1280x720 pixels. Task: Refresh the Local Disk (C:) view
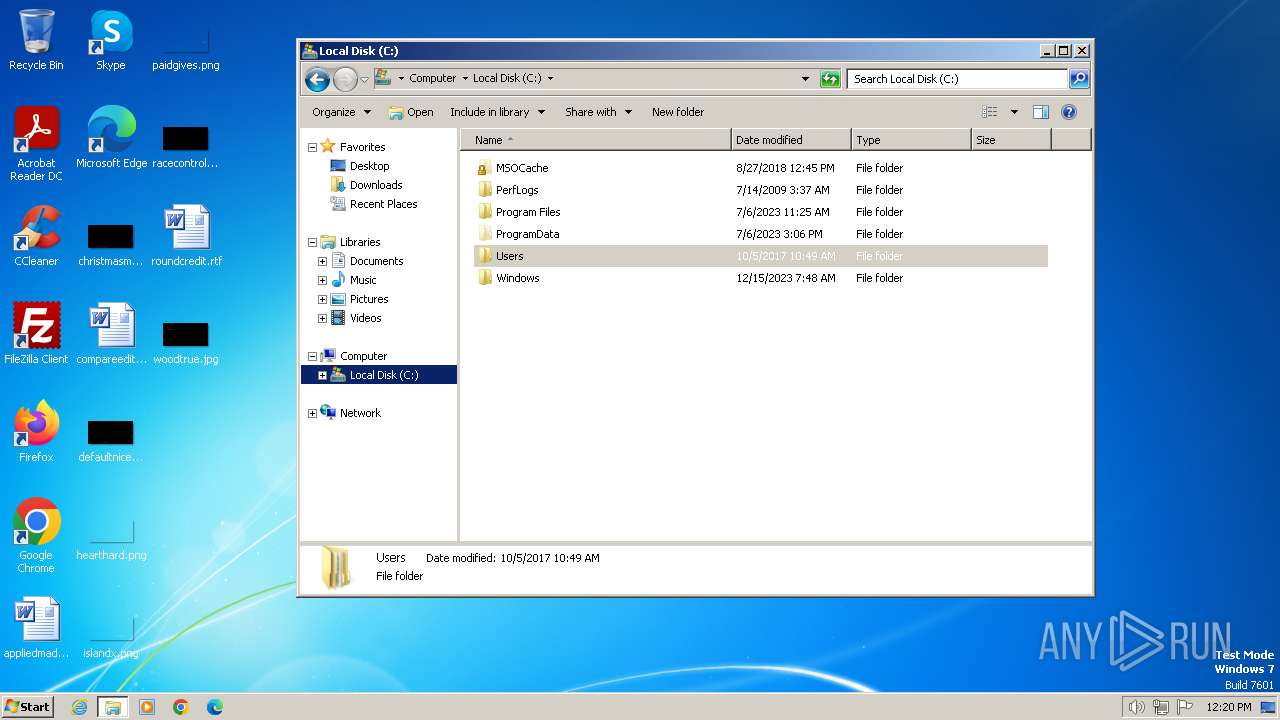point(830,79)
